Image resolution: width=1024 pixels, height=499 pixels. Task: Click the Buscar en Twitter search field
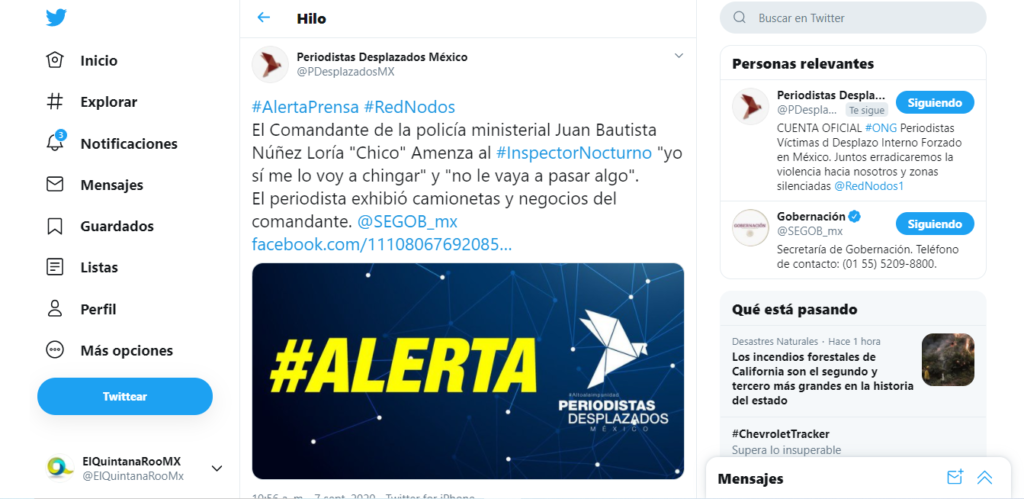coord(853,18)
